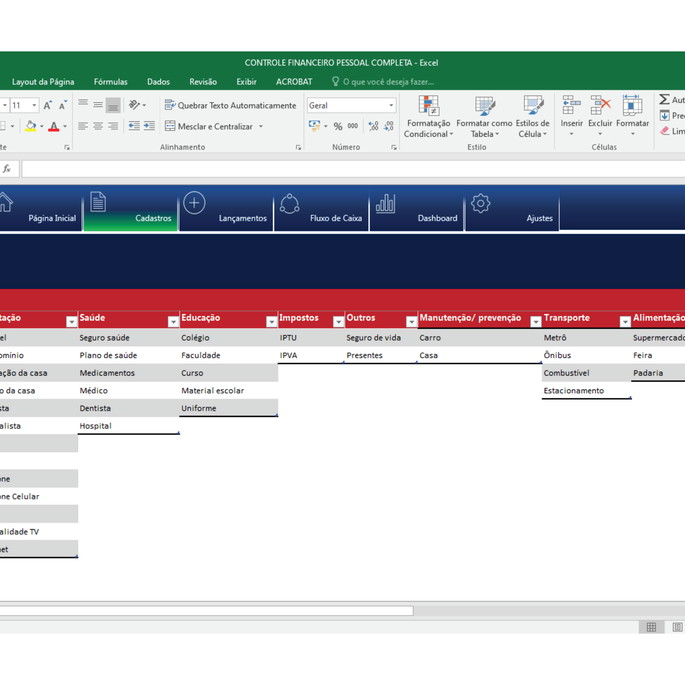Click the horizontal scrollbar thumb
The height and width of the screenshot is (685, 685).
tap(206, 610)
